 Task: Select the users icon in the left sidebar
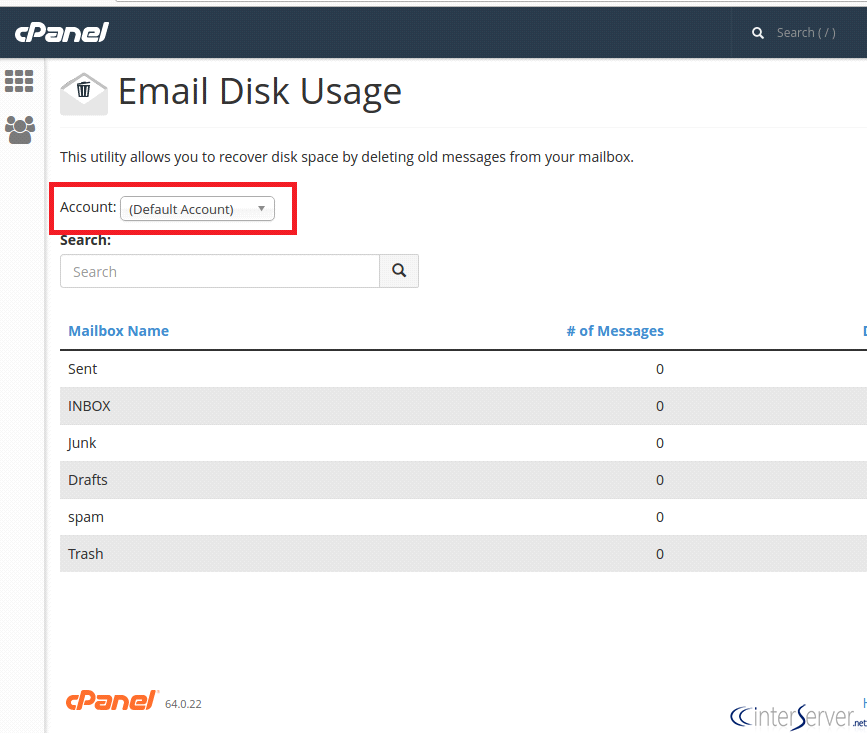[x=19, y=130]
